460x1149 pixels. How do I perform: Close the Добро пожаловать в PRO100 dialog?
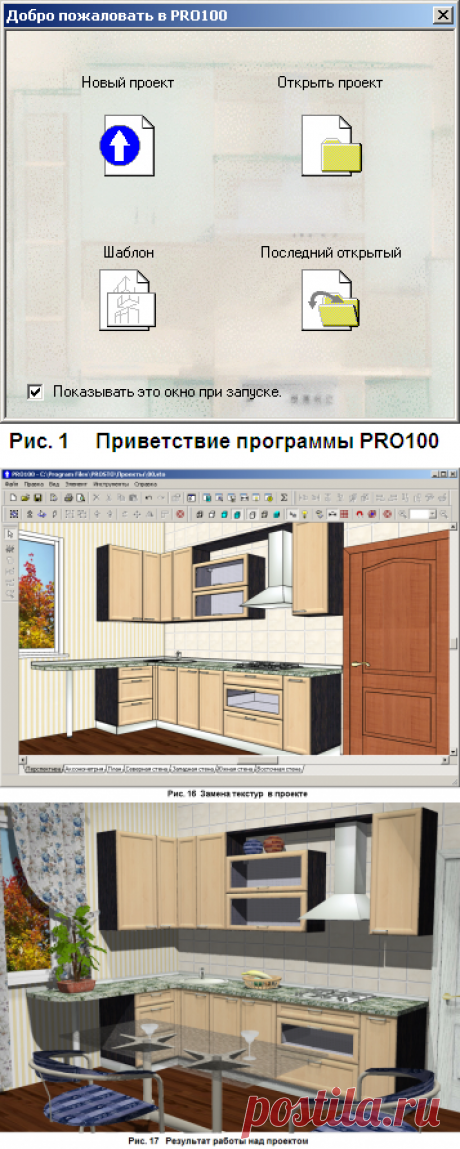[442, 15]
